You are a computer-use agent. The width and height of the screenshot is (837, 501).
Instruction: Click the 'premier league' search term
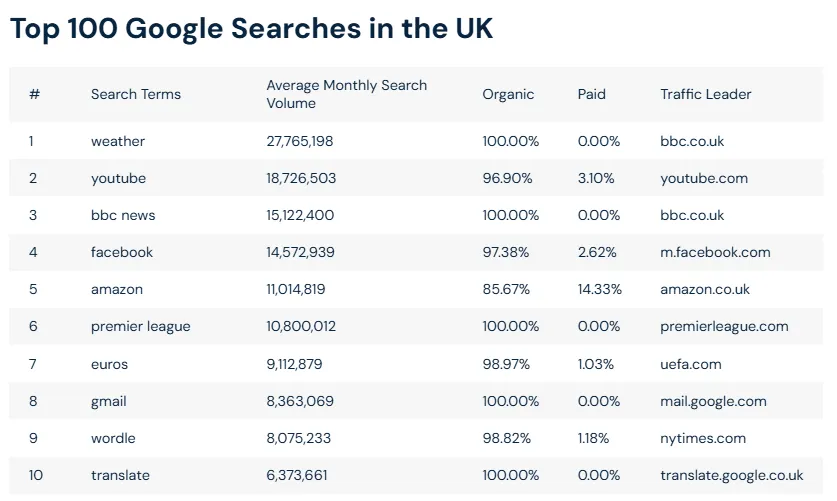pos(140,326)
